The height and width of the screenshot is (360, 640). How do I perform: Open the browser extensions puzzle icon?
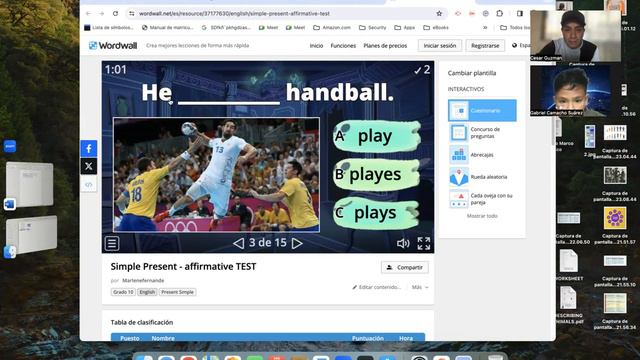pyautogui.click(x=500, y=13)
